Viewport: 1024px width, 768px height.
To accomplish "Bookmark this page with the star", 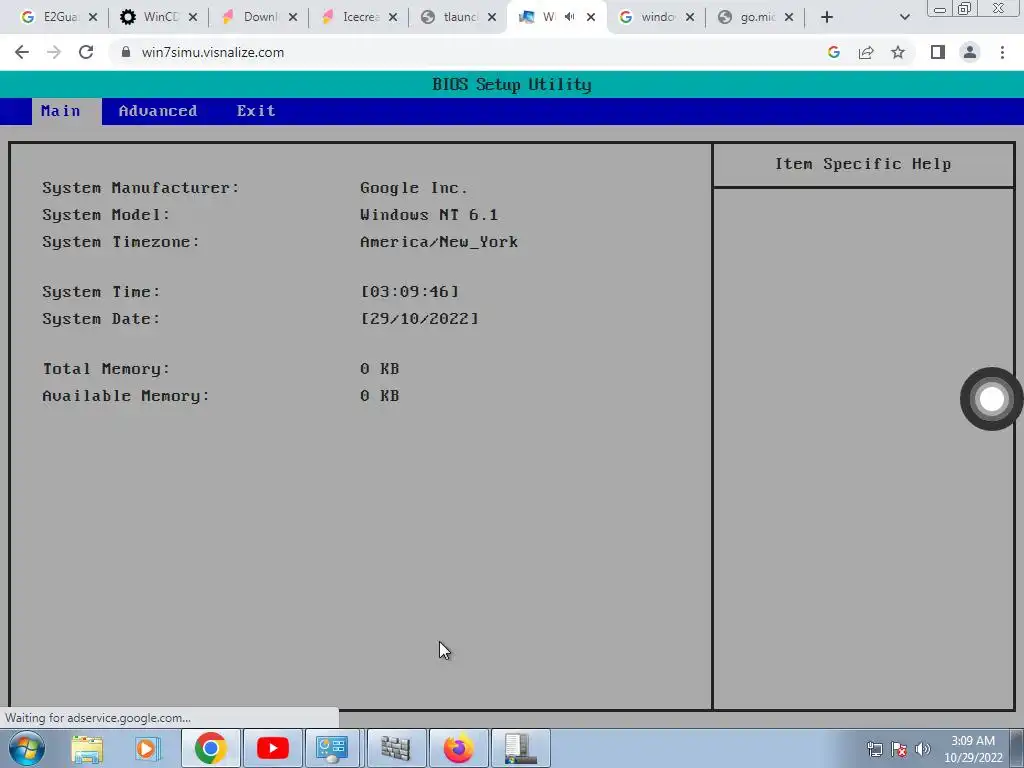I will point(898,52).
